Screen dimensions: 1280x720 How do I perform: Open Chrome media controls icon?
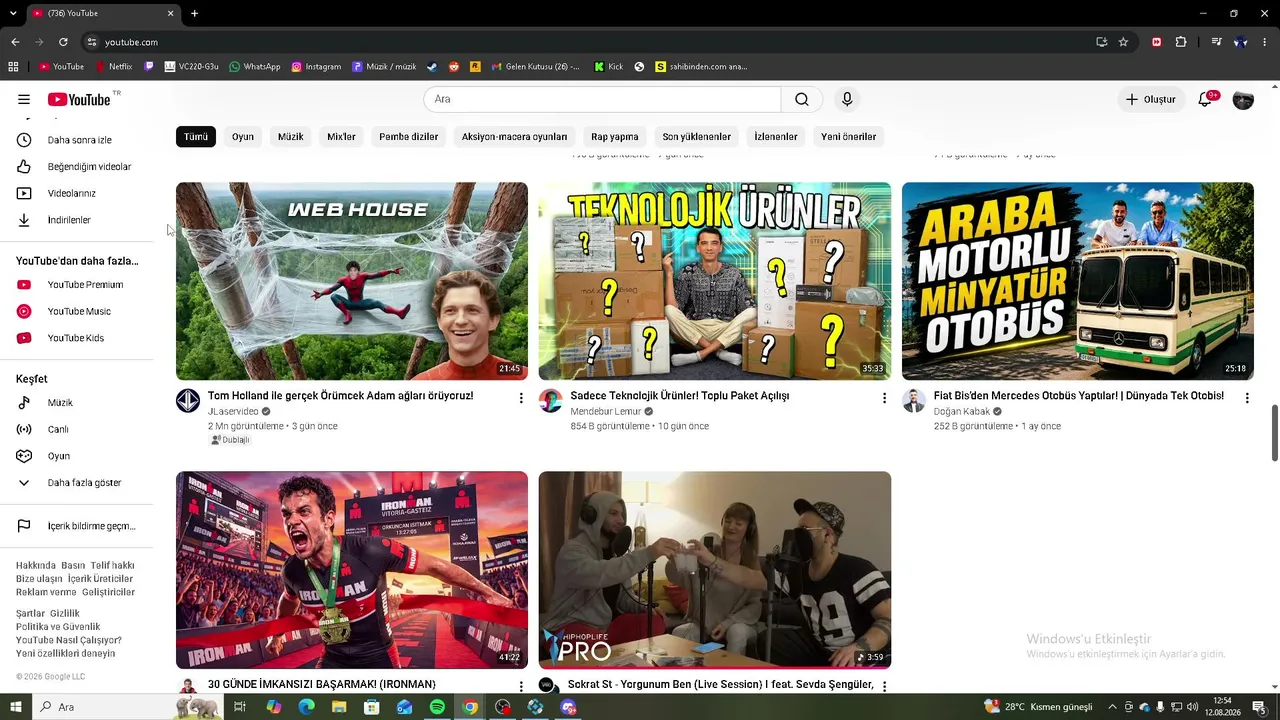(x=1216, y=42)
